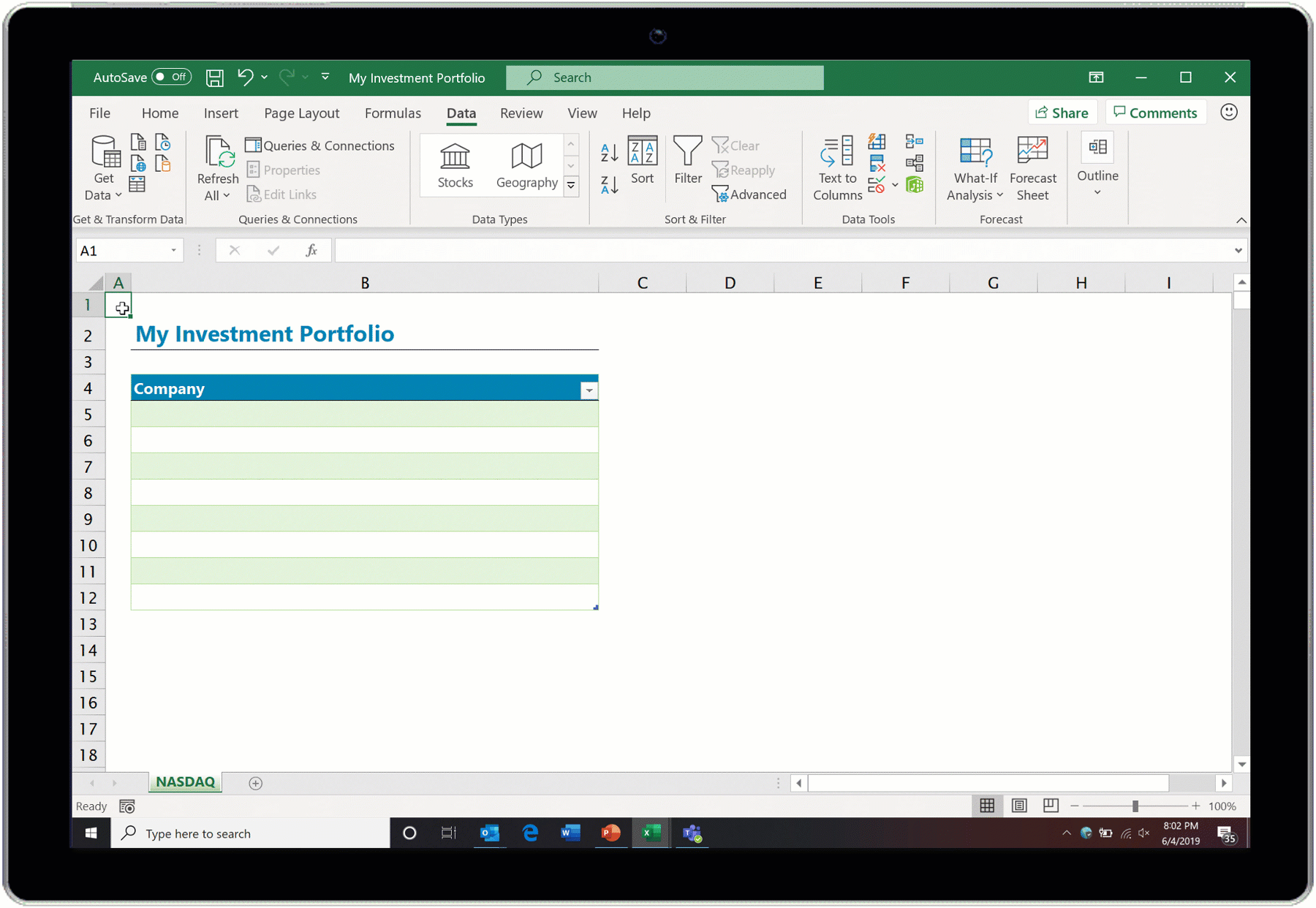Open the Flash Fill tool

pos(877,142)
